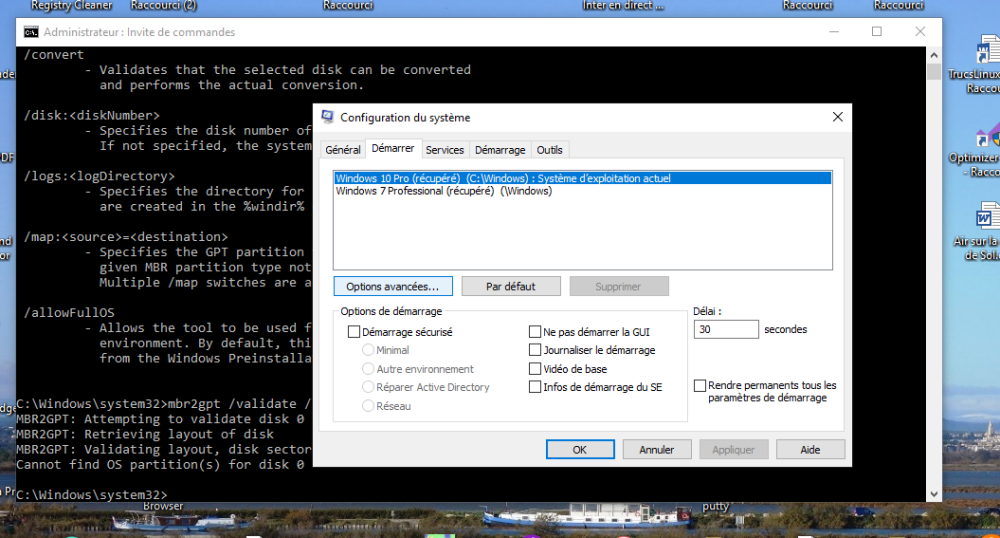Click command prompt scrollbar up arrow
Image resolution: width=1000 pixels, height=538 pixels.
pos(934,55)
